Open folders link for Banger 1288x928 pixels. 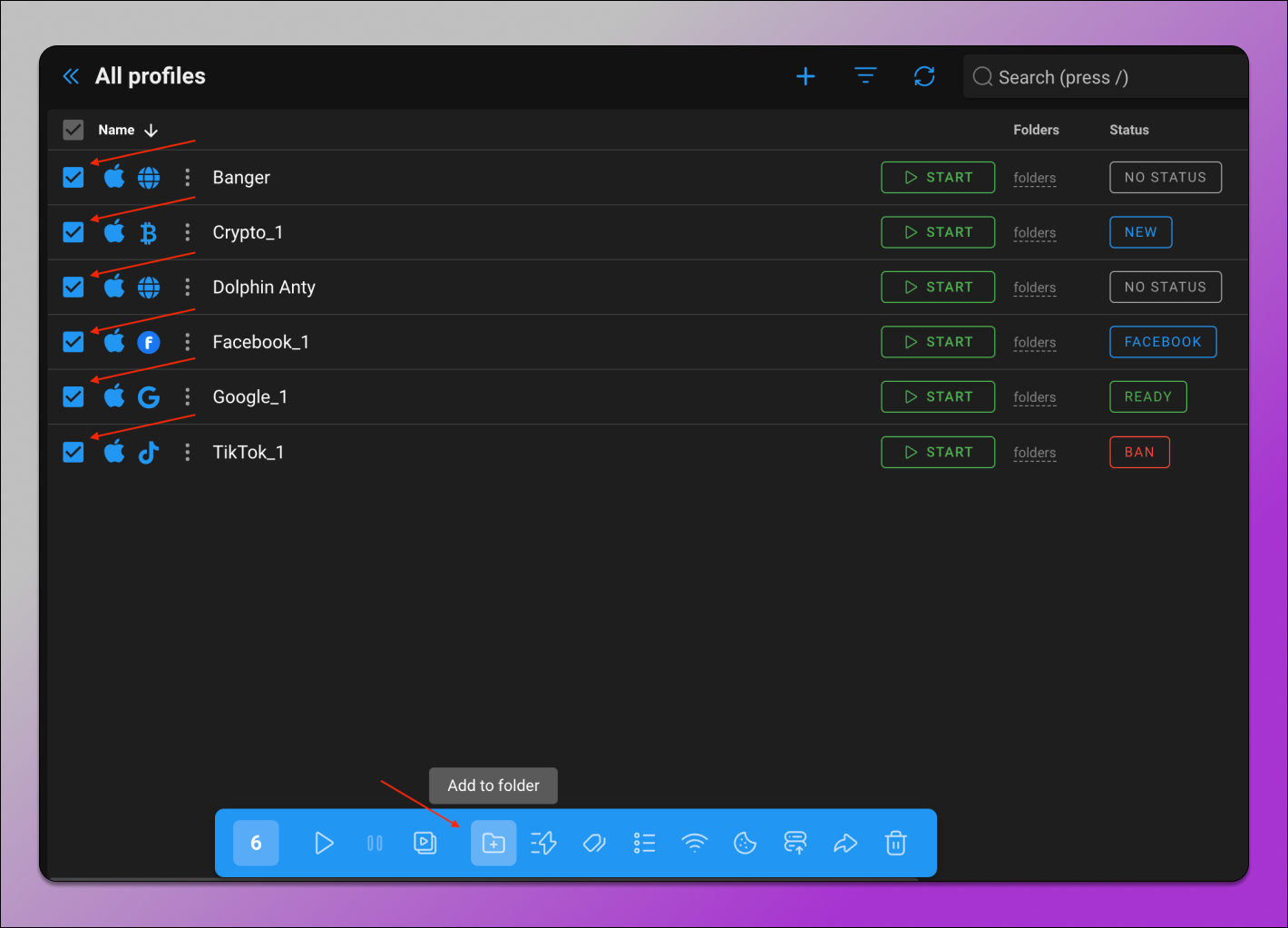(1035, 178)
